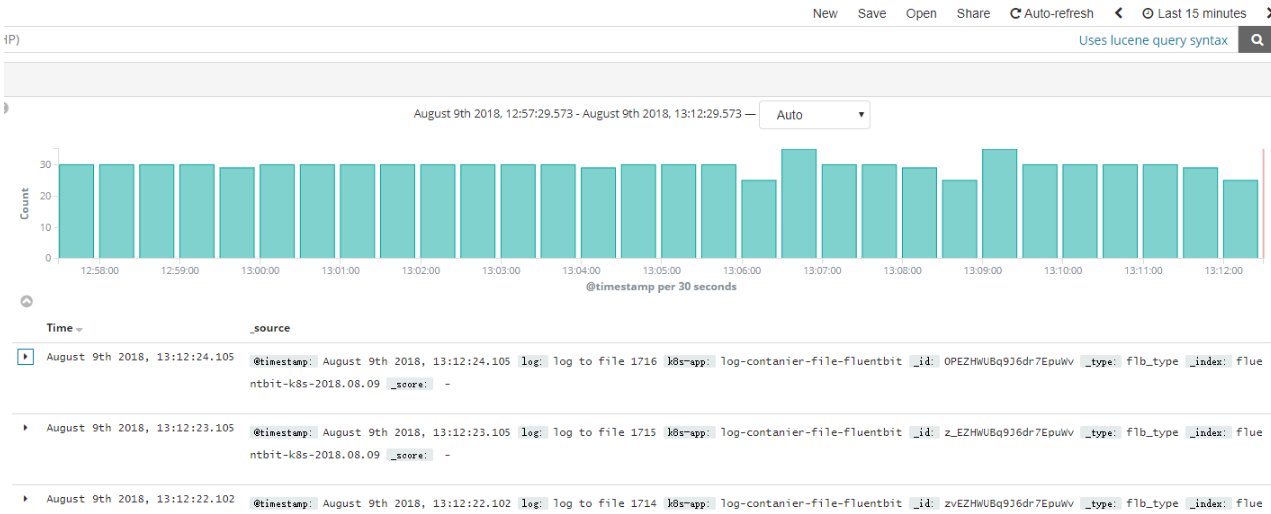Click the _source column header
Image resolution: width=1271 pixels, height=514 pixels.
coord(270,328)
